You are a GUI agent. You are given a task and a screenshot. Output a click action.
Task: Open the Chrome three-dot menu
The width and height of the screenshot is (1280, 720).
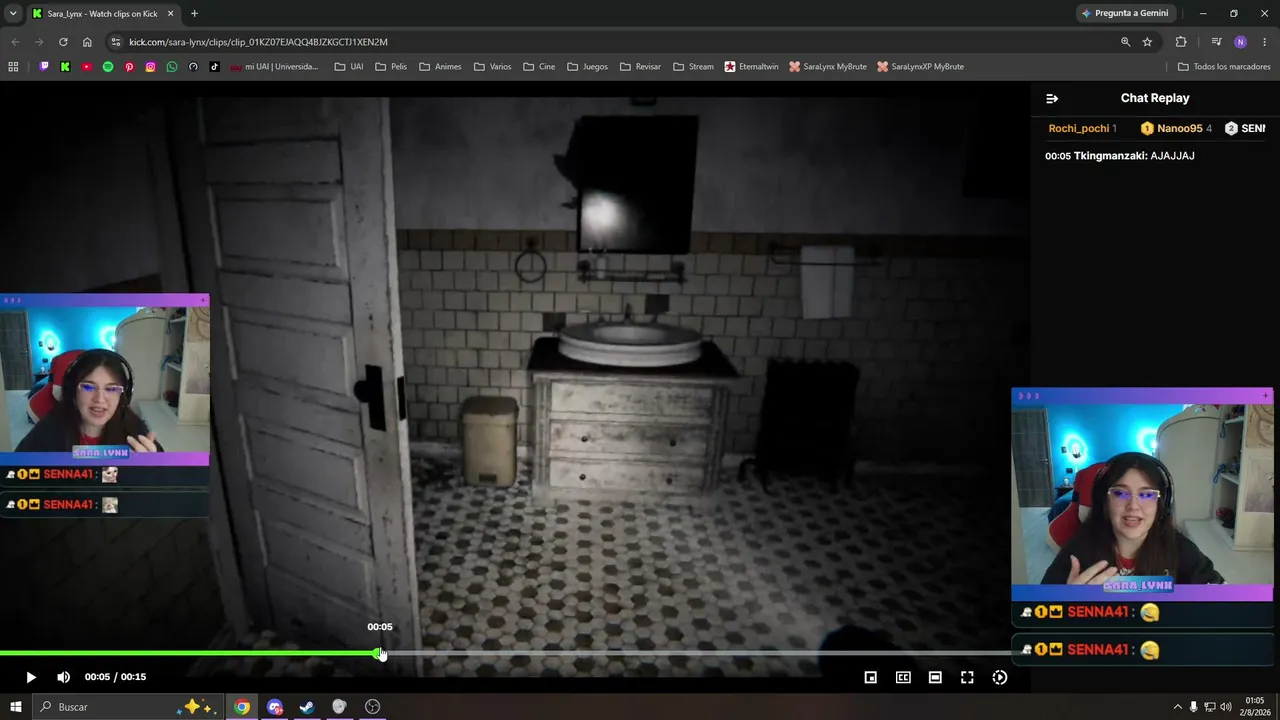[1265, 42]
